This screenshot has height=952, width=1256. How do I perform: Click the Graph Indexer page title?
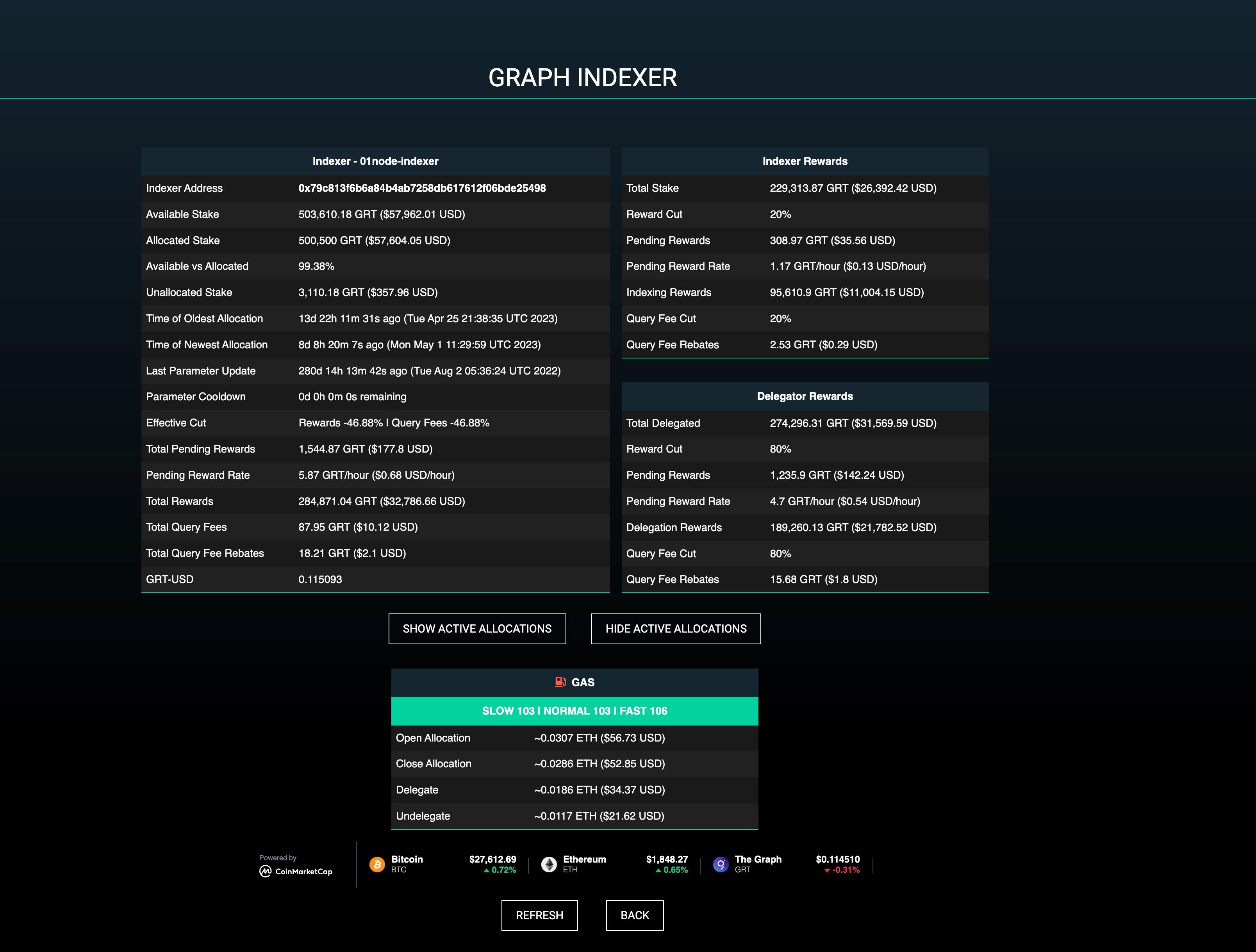pos(583,78)
